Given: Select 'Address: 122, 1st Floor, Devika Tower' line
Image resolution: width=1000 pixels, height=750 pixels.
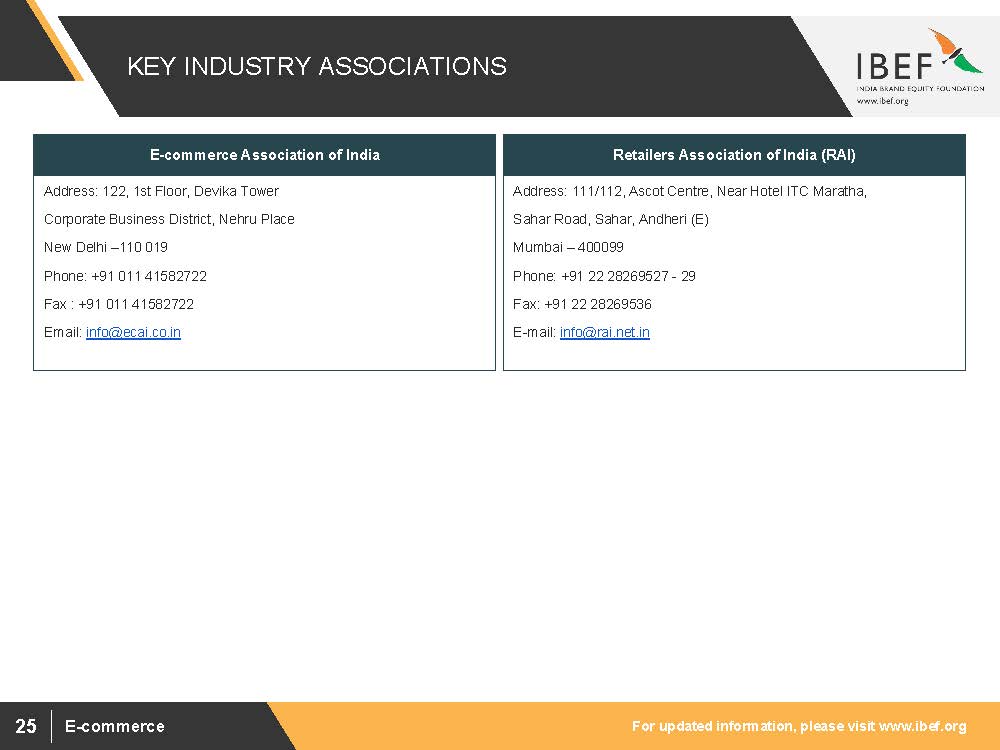Looking at the screenshot, I should 161,191.
